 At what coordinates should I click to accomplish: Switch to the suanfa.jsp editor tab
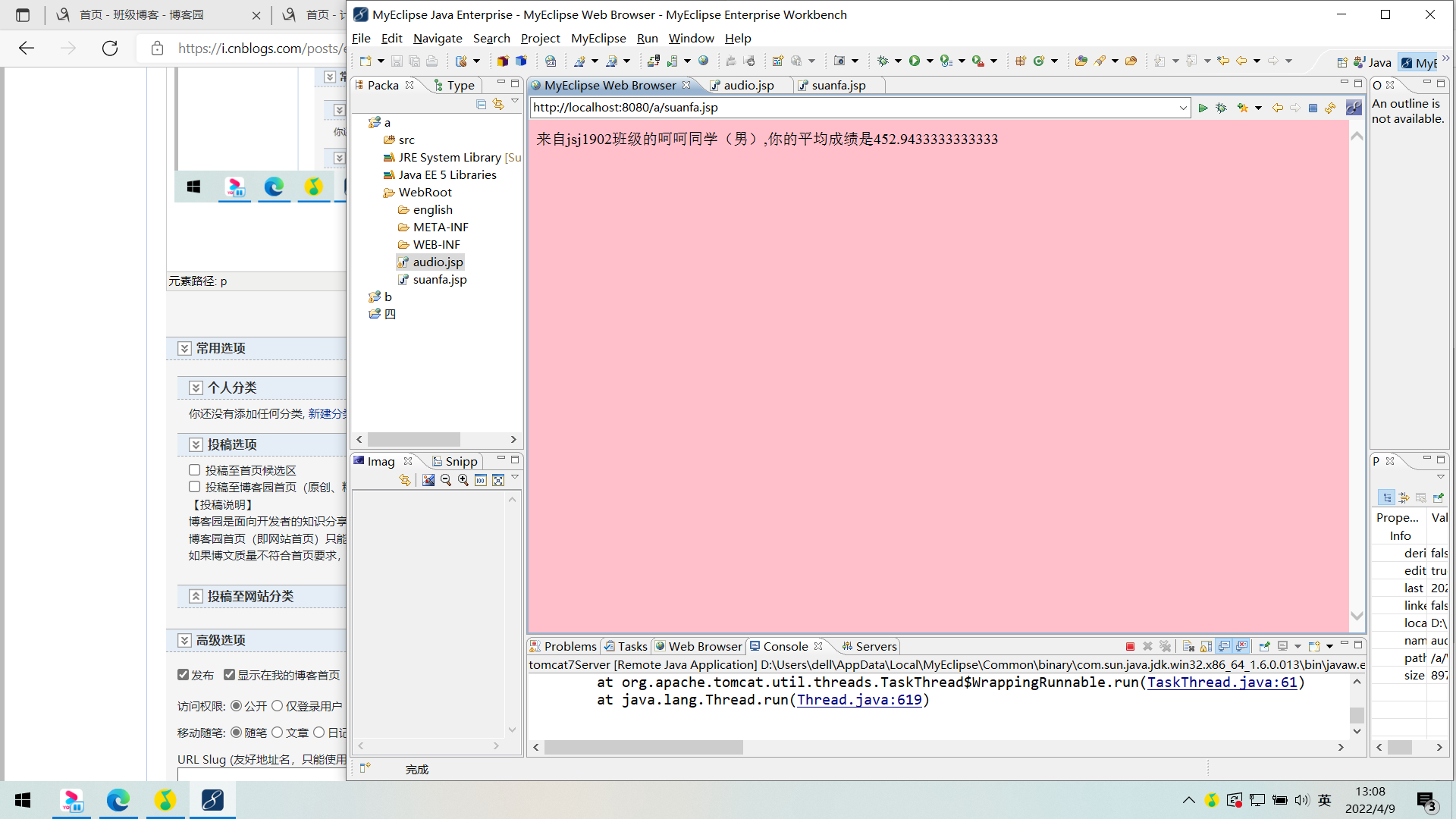838,85
